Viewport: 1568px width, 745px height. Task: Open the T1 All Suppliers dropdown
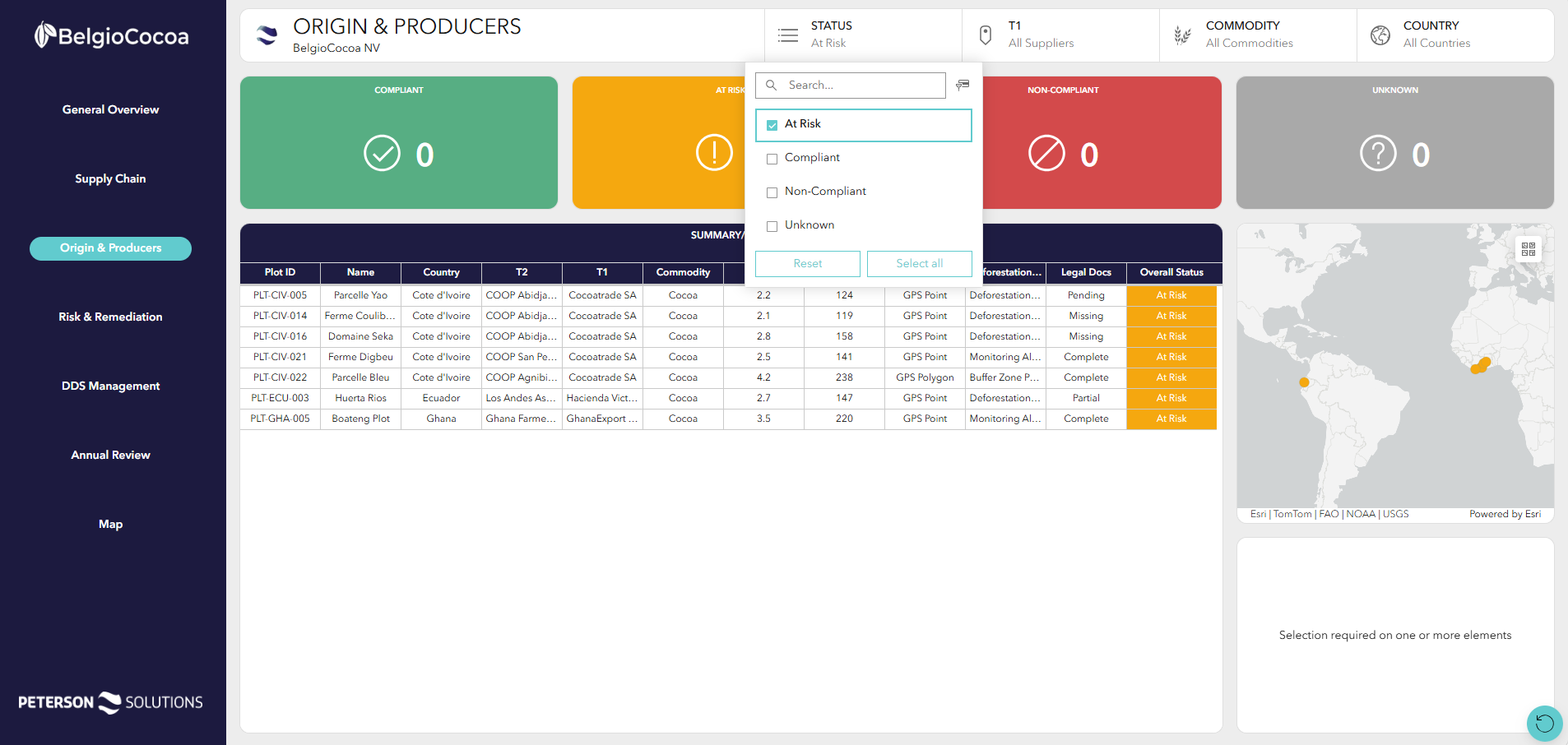point(1060,35)
